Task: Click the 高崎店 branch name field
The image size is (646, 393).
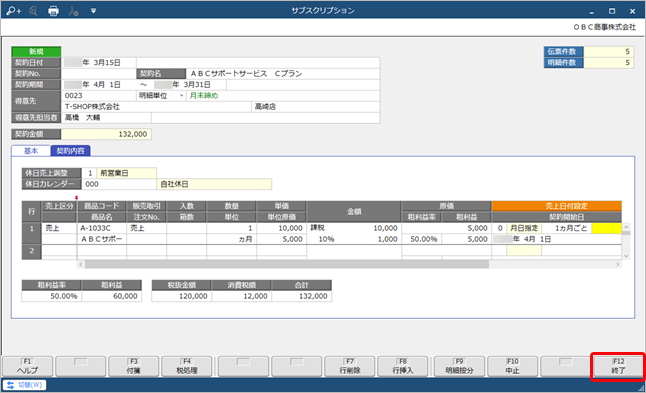Action: (x=315, y=107)
